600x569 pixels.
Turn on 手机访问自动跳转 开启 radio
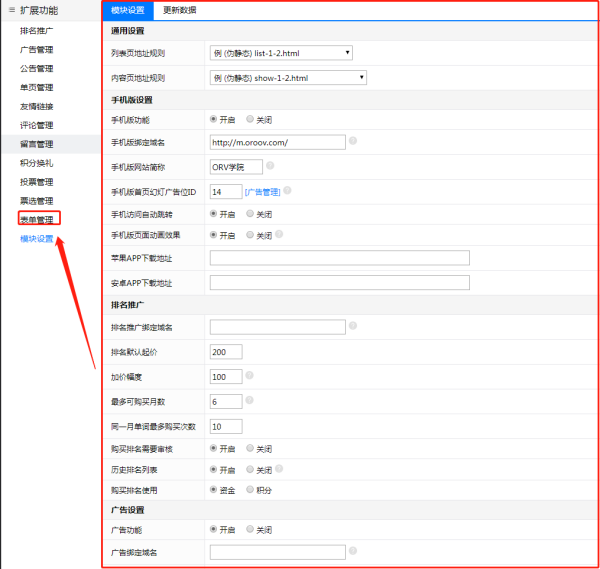[214, 214]
